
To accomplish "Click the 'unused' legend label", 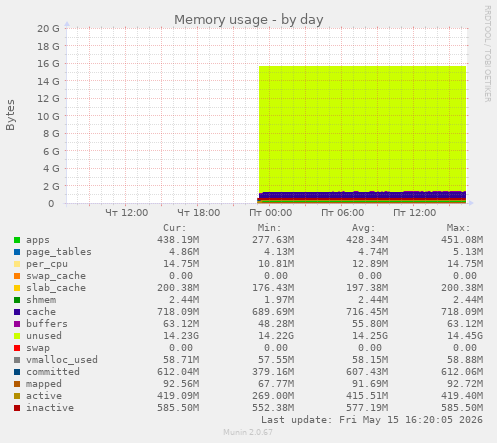I will pos(44,336).
